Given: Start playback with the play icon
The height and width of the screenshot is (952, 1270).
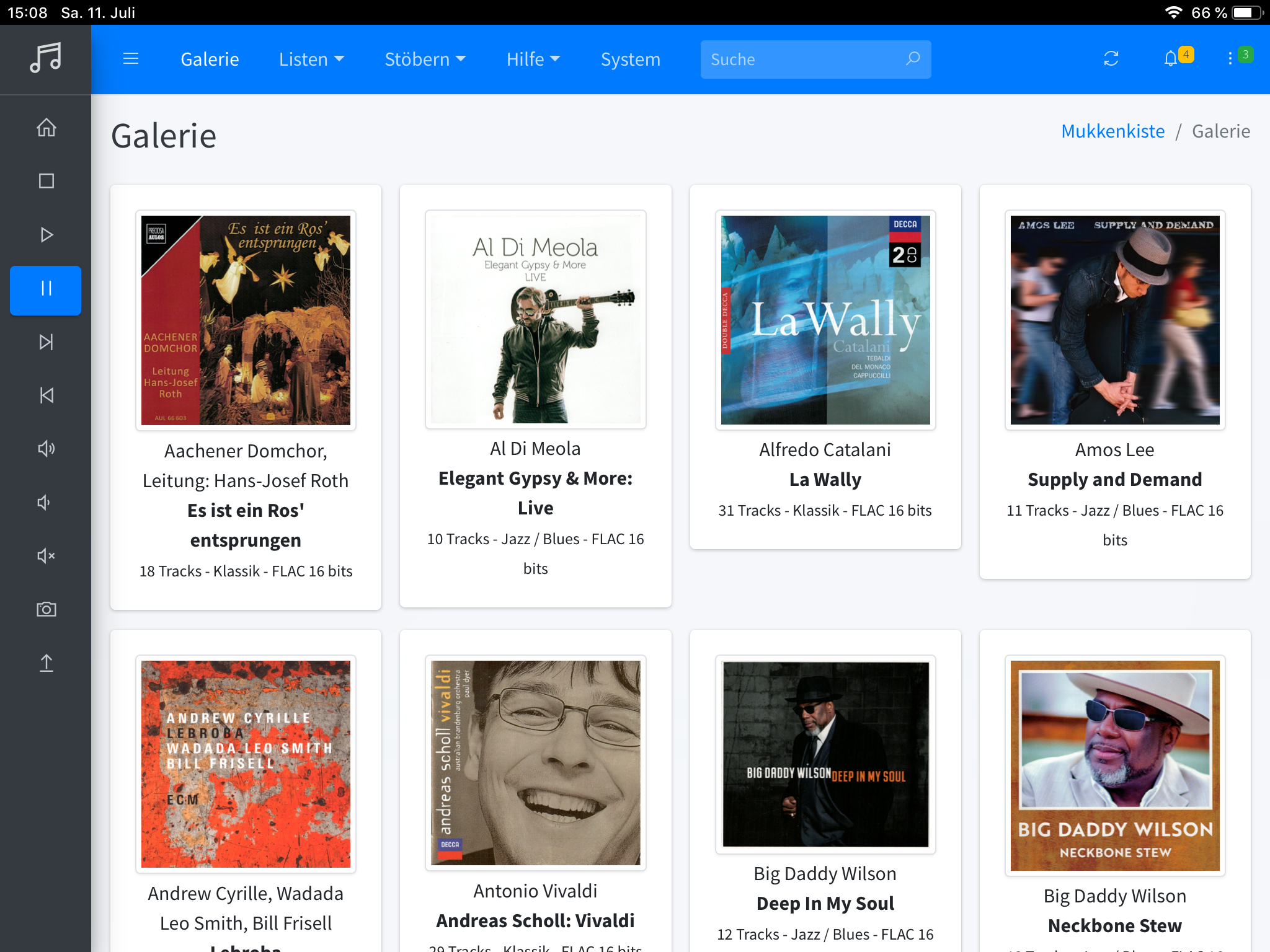Looking at the screenshot, I should pos(46,234).
